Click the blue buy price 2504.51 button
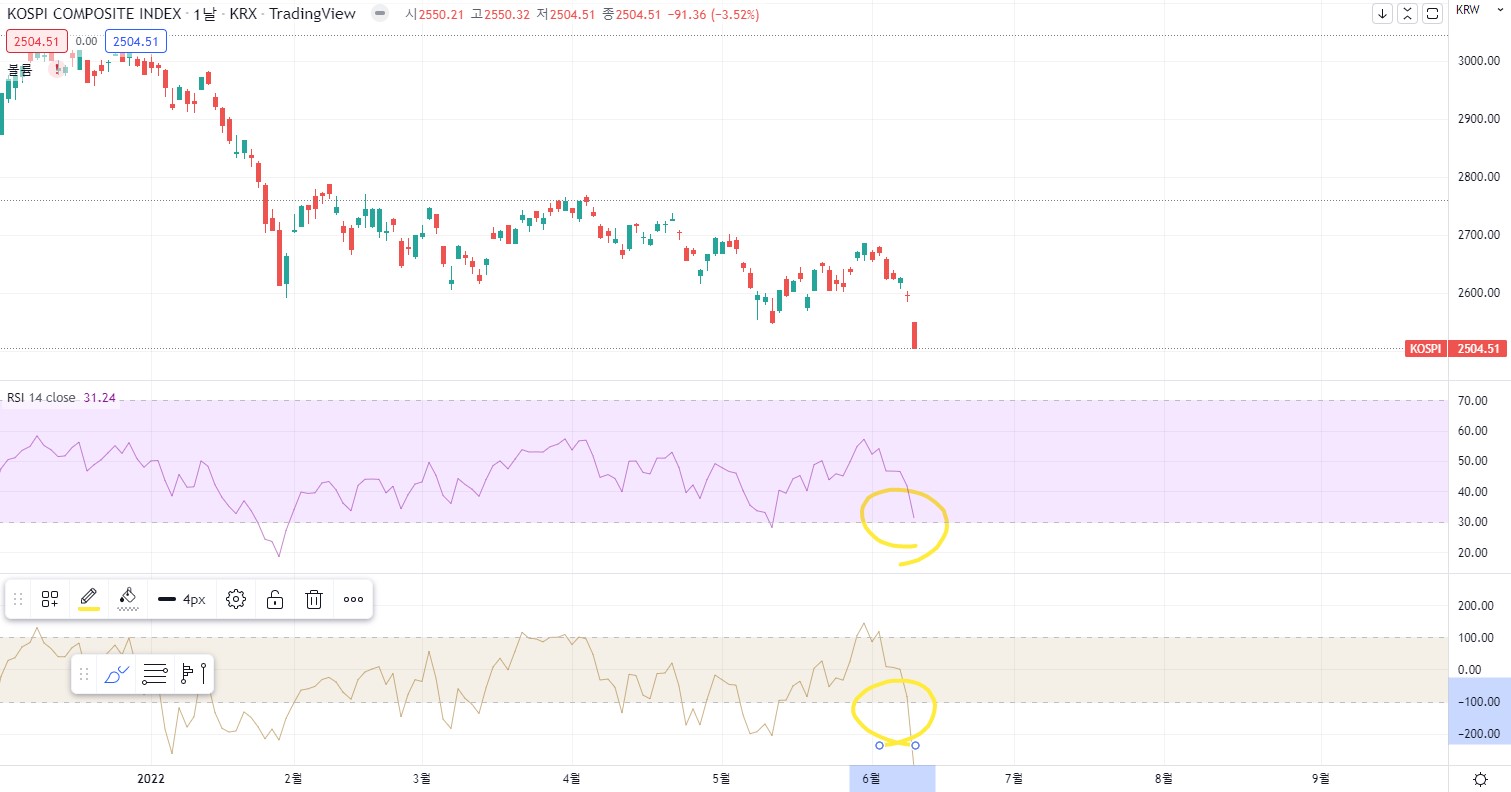 coord(136,41)
